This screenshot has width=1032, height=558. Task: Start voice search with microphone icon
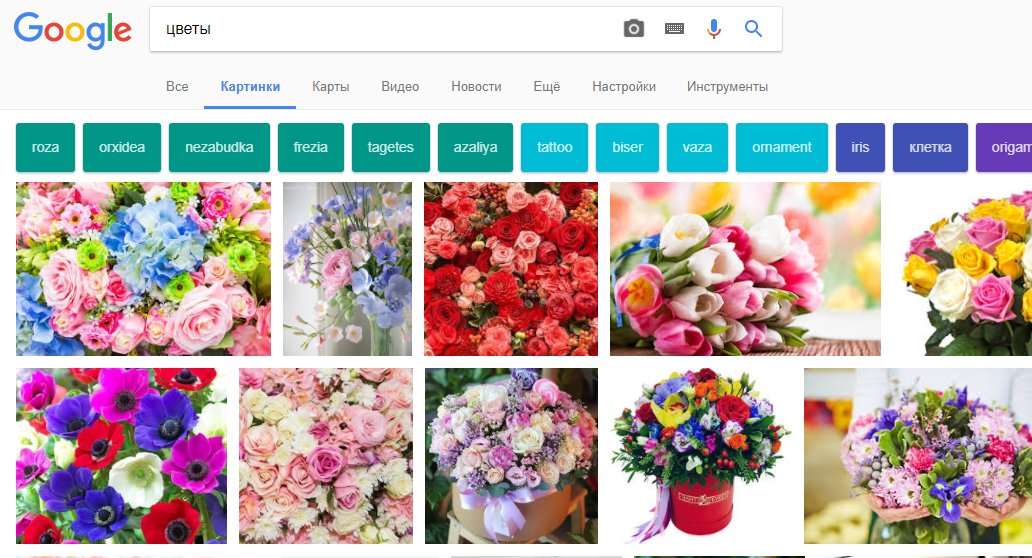pos(713,29)
